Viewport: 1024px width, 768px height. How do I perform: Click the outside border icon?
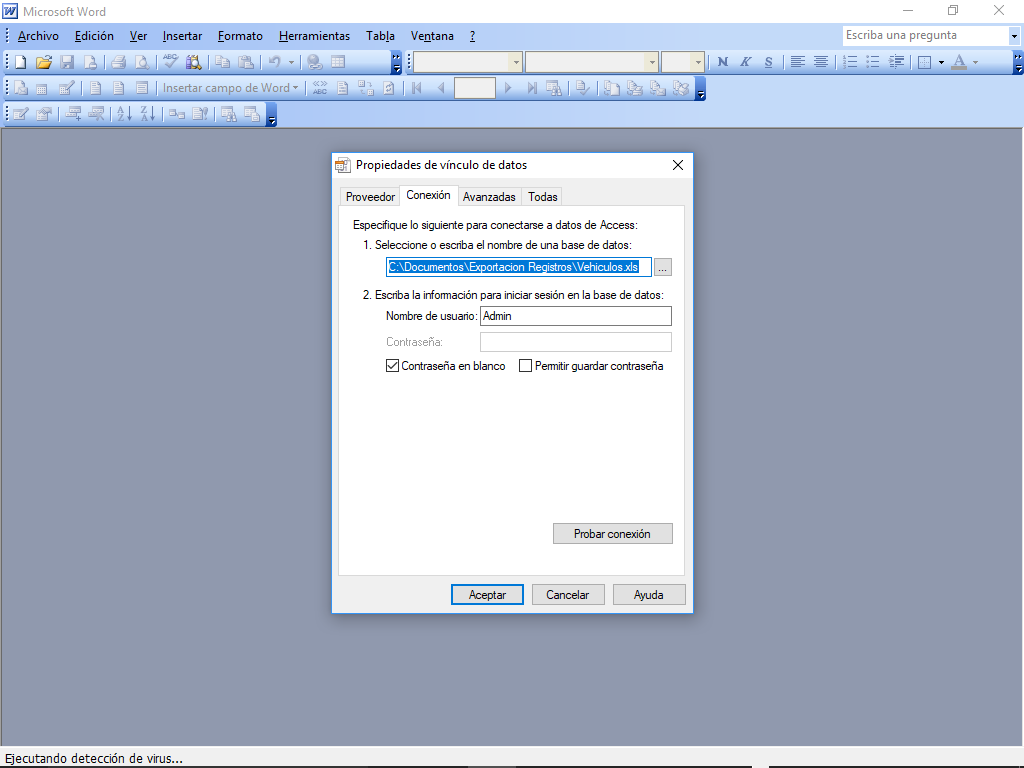925,62
